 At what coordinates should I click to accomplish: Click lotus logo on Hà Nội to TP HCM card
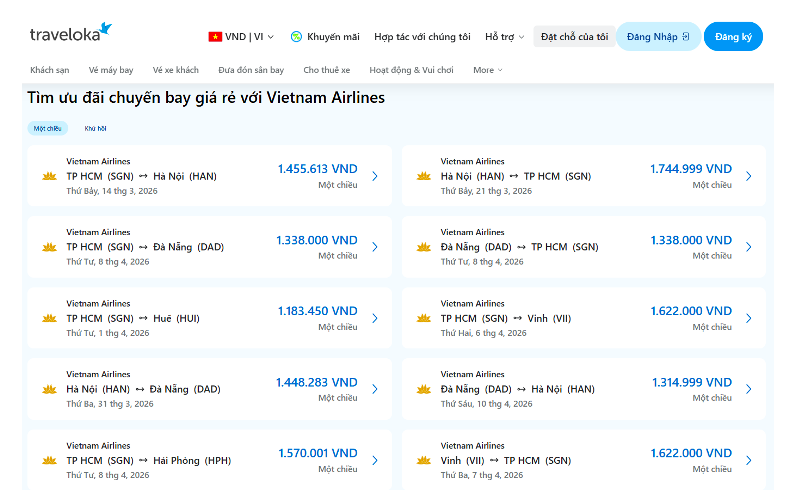pos(424,177)
